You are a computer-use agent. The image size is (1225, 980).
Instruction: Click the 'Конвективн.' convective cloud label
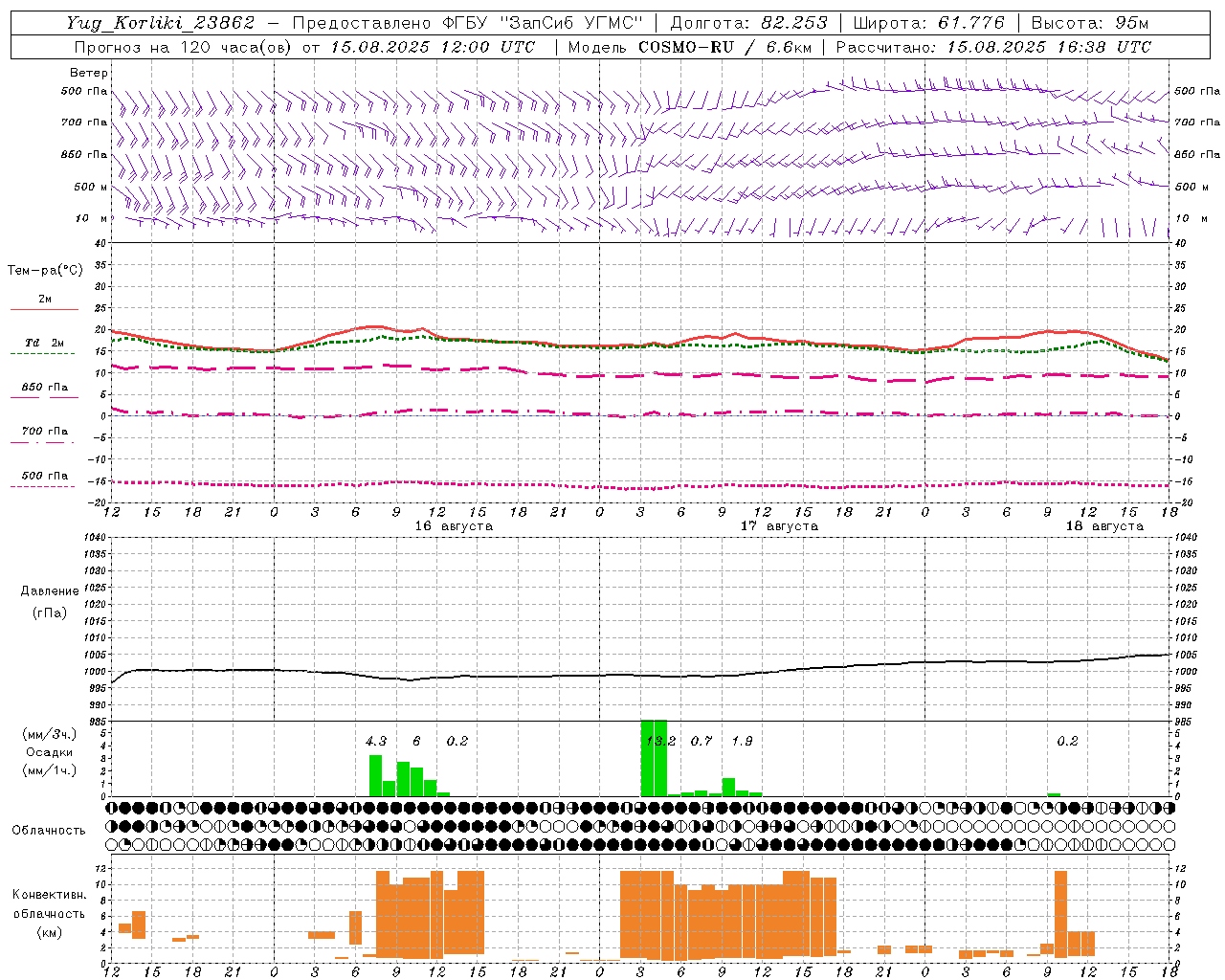point(49,895)
